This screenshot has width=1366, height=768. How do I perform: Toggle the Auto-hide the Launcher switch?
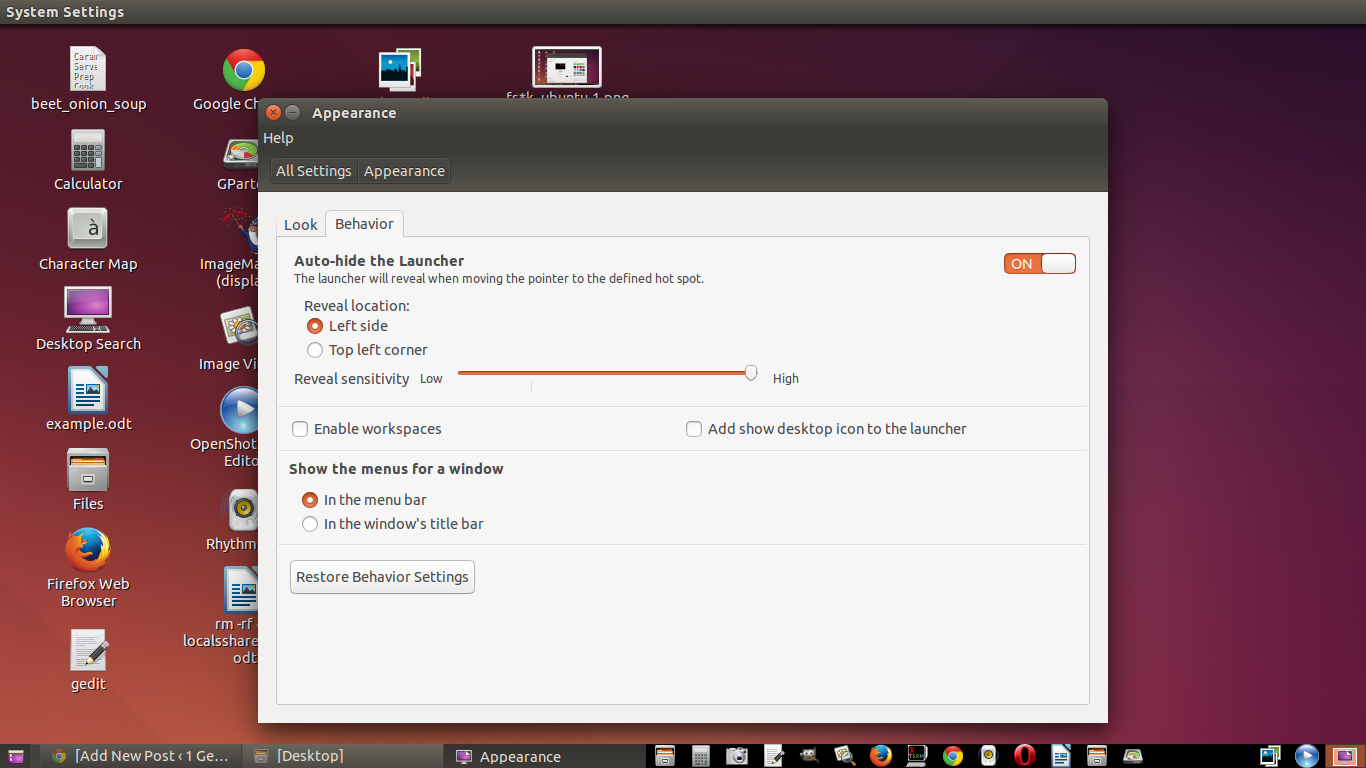[x=1040, y=264]
